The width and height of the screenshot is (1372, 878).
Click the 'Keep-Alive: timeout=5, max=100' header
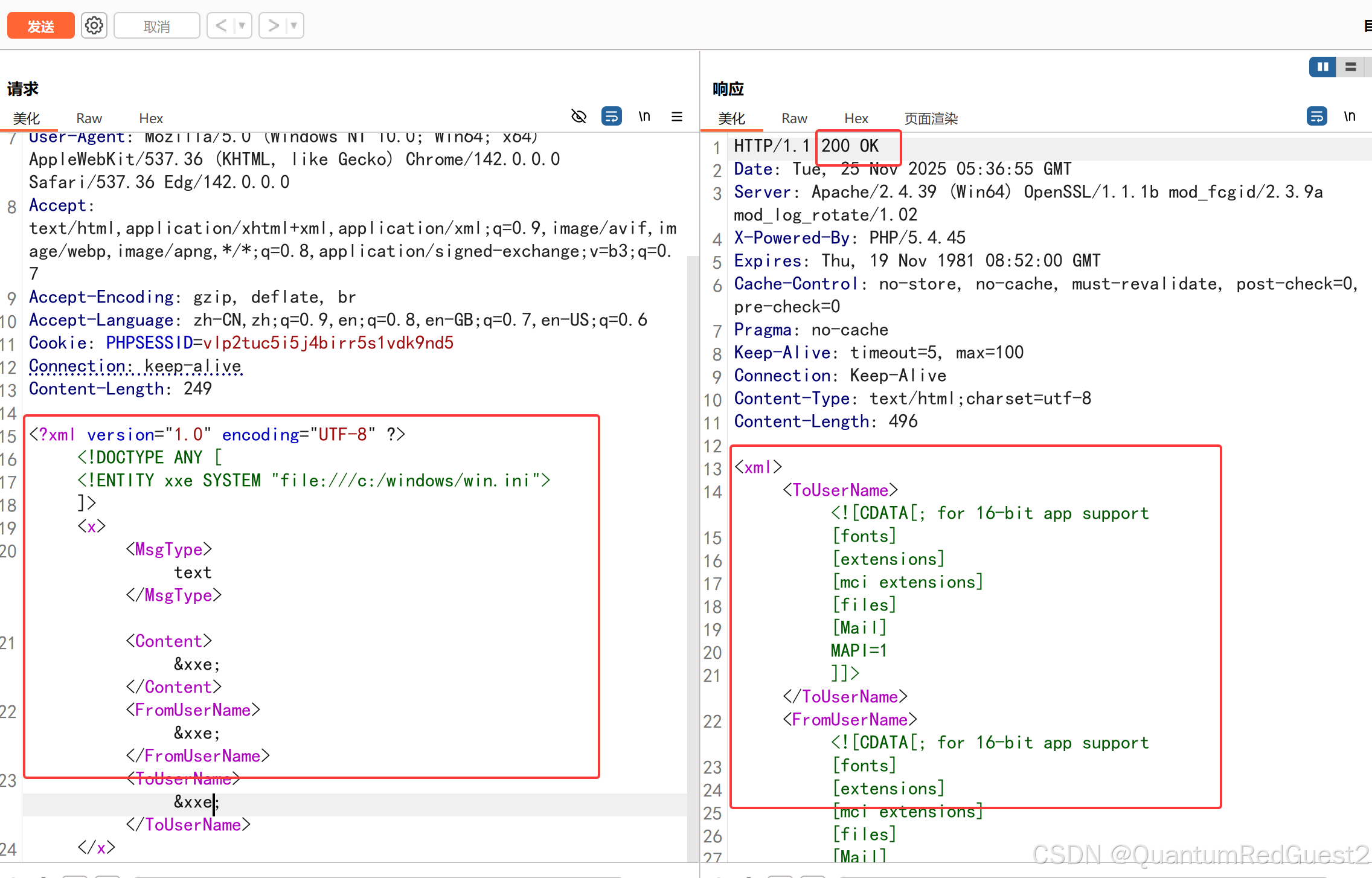879,353
